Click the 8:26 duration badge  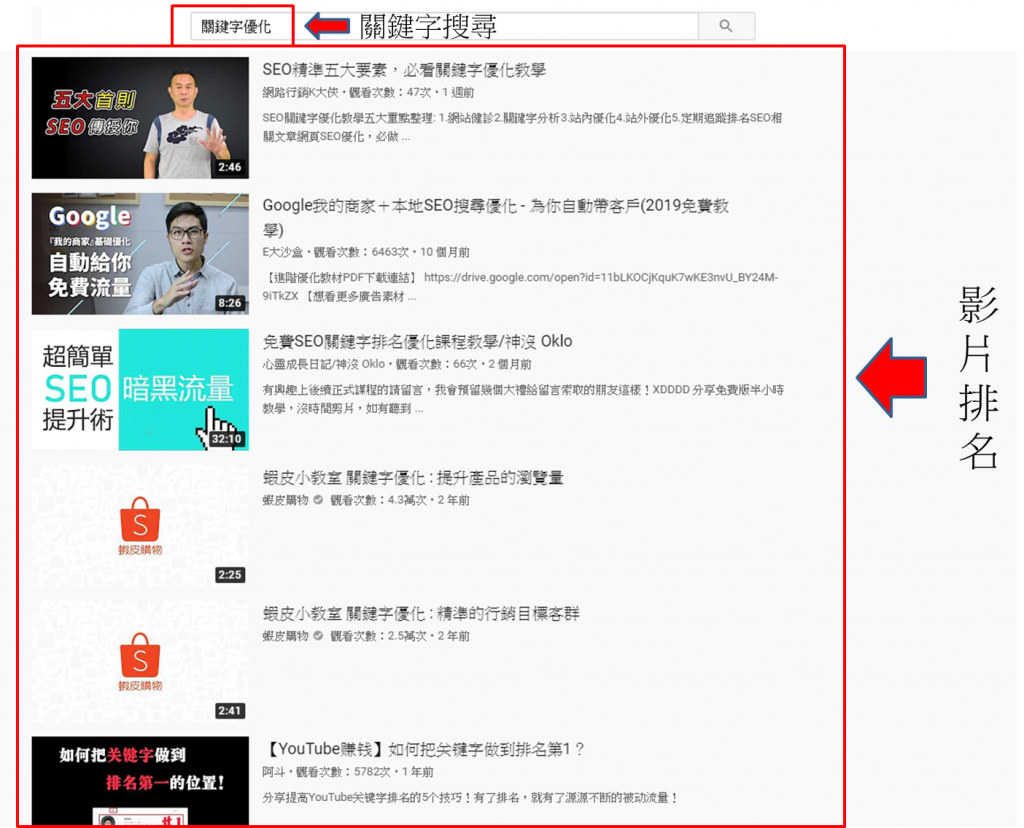[230, 303]
